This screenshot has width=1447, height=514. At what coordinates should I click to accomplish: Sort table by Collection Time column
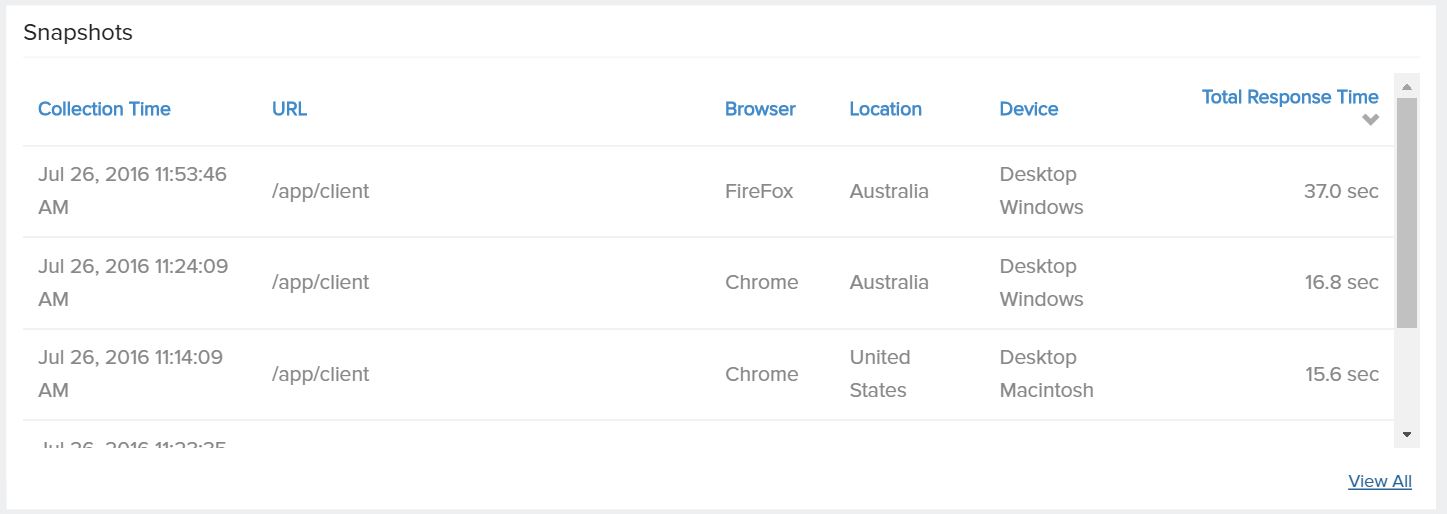coord(104,109)
